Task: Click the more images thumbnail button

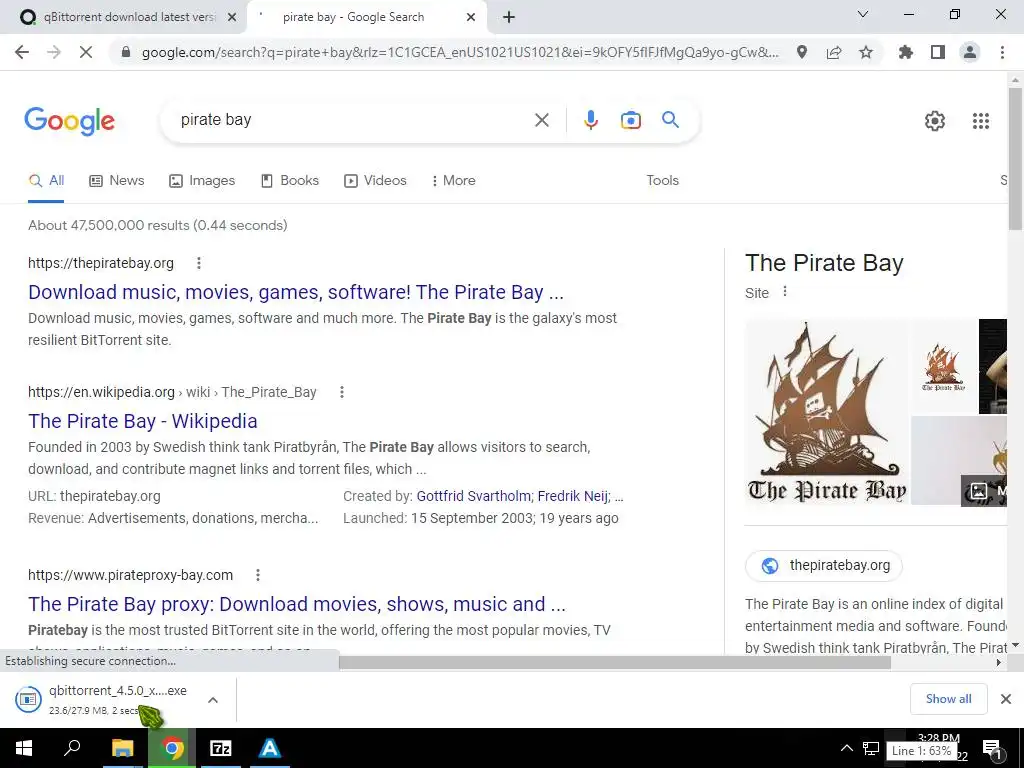Action: click(x=984, y=490)
